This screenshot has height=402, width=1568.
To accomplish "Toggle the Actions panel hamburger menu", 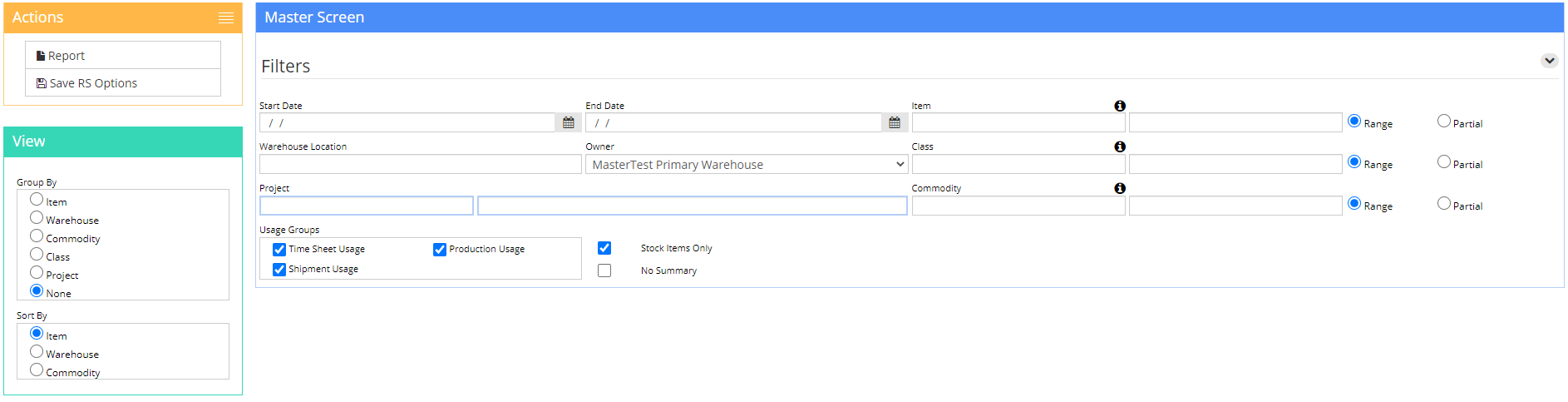I will [225, 17].
